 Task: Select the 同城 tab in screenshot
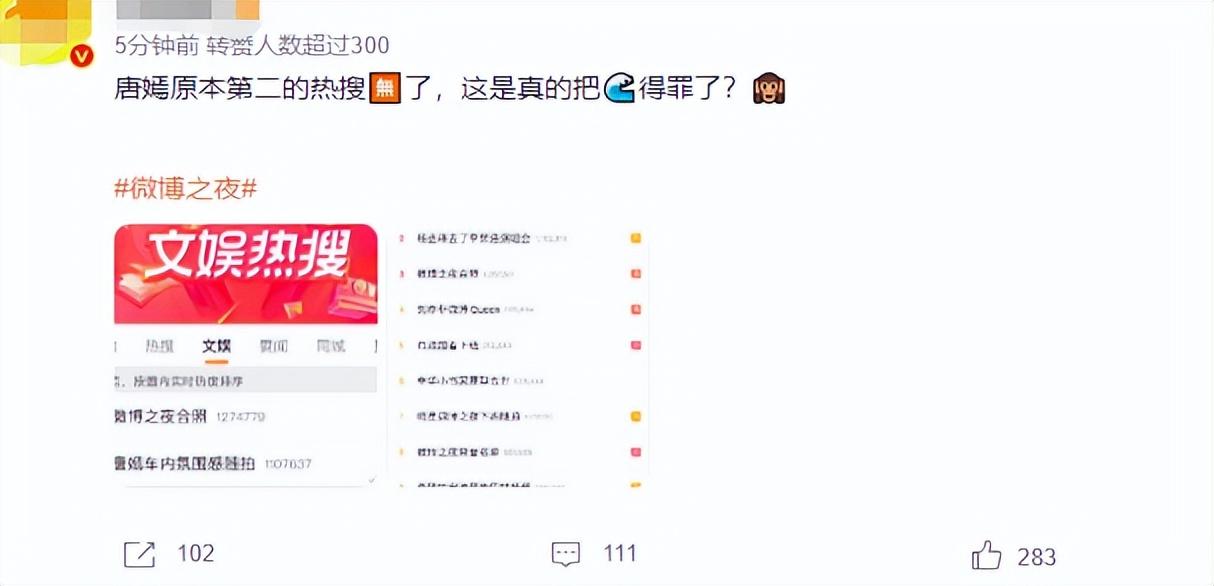coord(331,346)
